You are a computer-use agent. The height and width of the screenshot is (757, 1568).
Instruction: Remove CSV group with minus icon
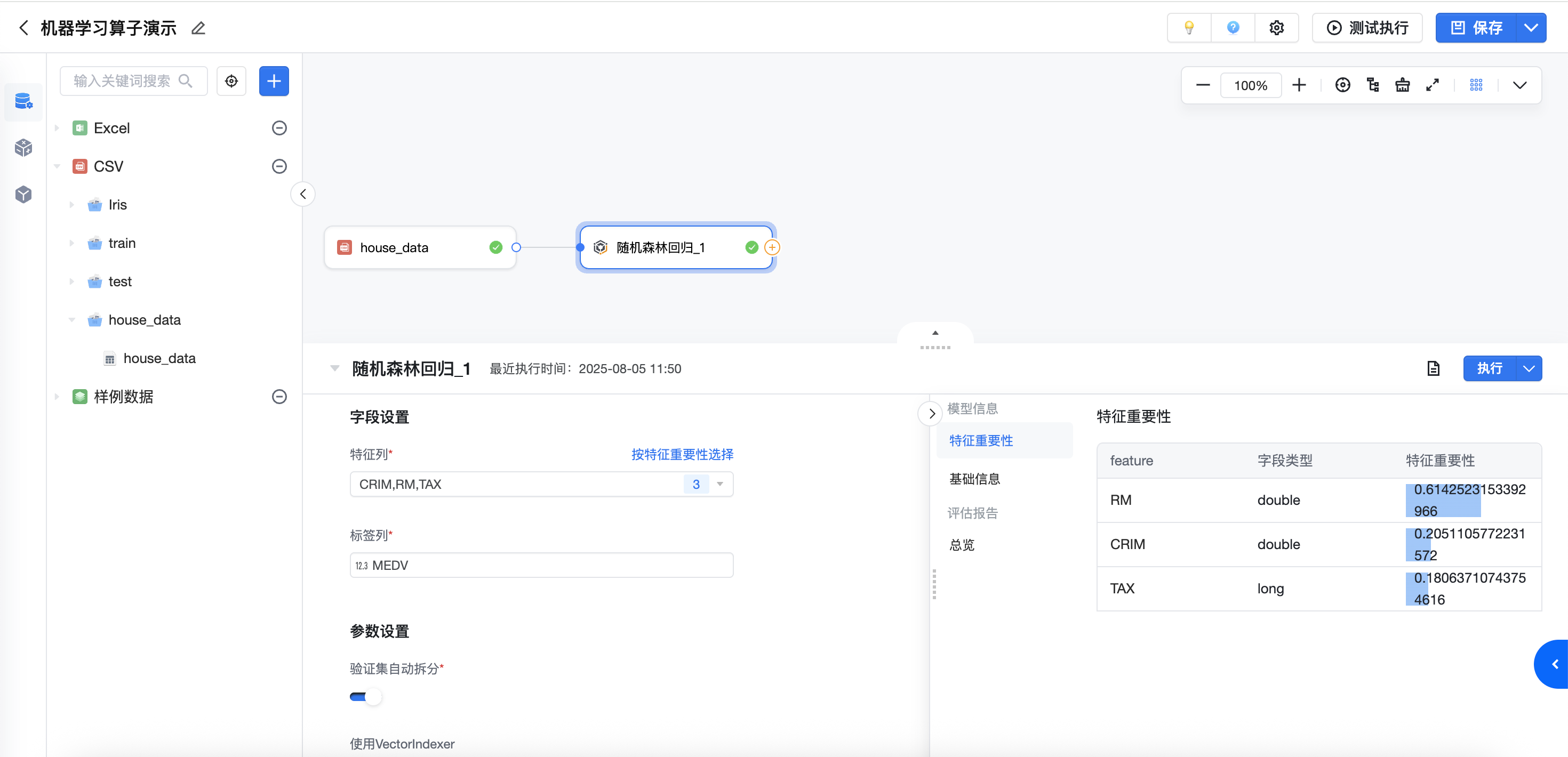(x=279, y=166)
